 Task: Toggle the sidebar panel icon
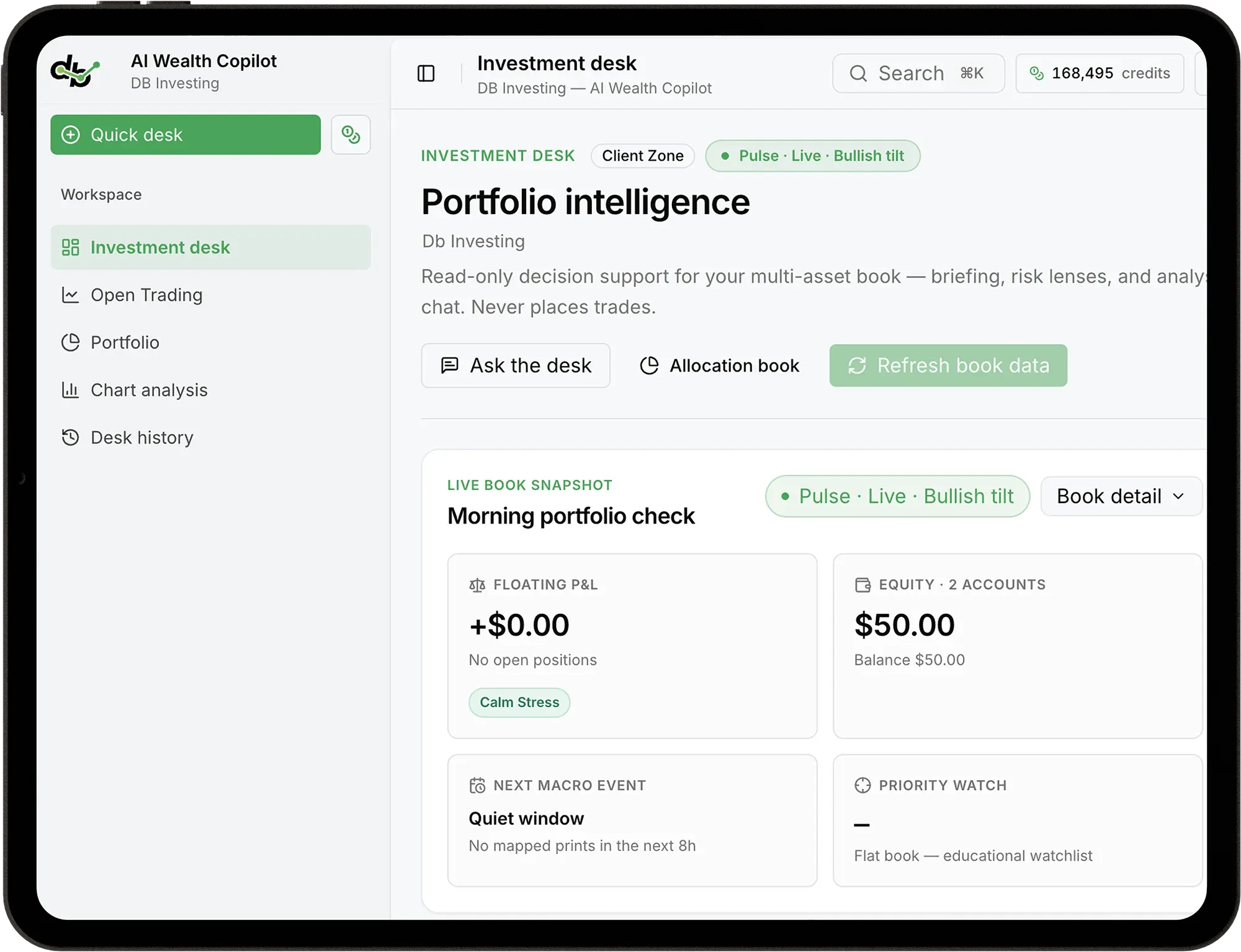[426, 73]
